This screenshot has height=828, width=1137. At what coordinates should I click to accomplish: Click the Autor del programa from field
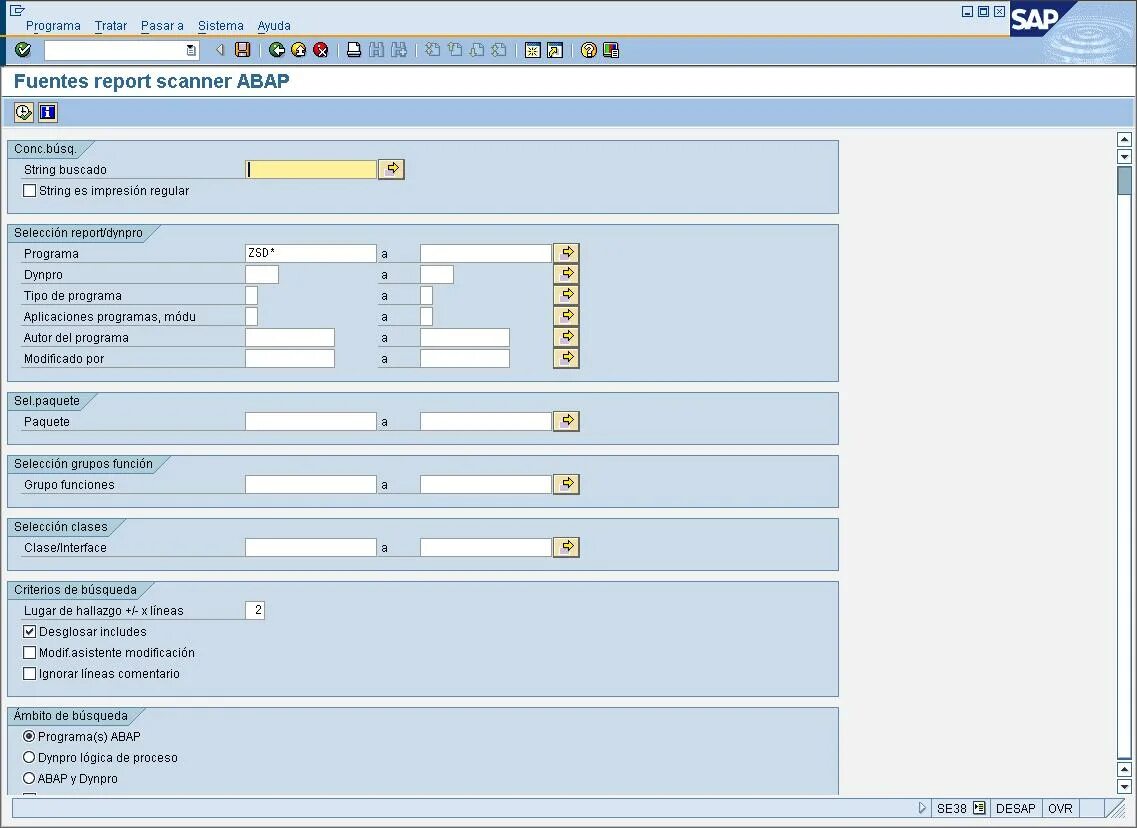point(290,337)
